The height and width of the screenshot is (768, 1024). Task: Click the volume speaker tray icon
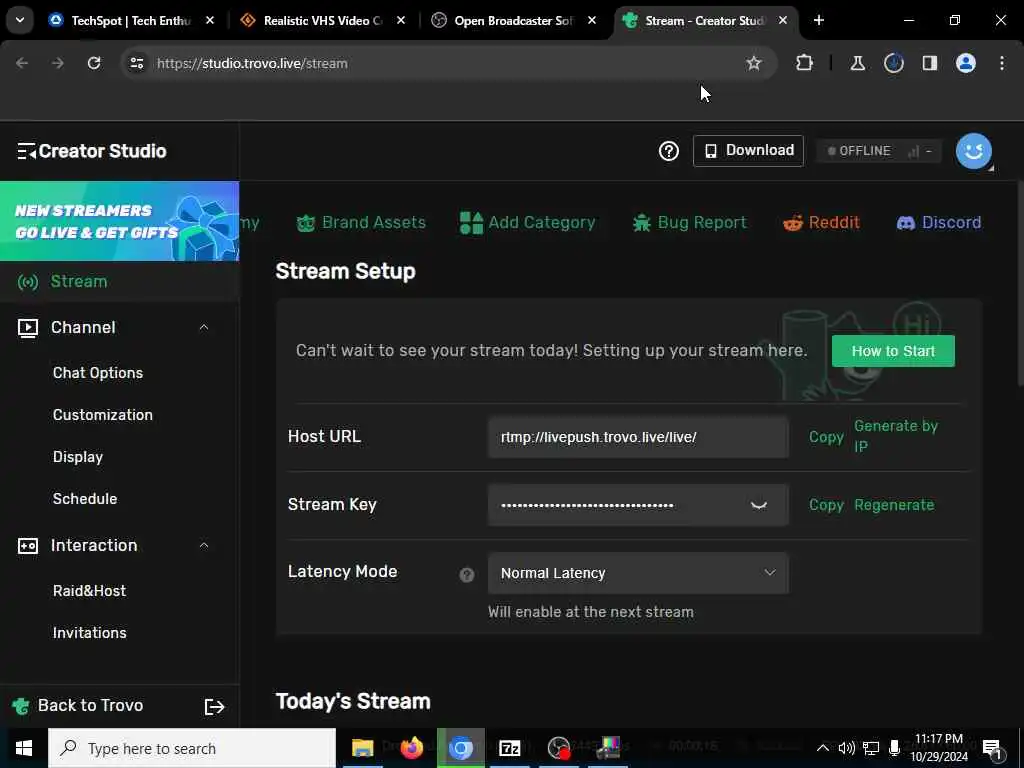(846, 748)
